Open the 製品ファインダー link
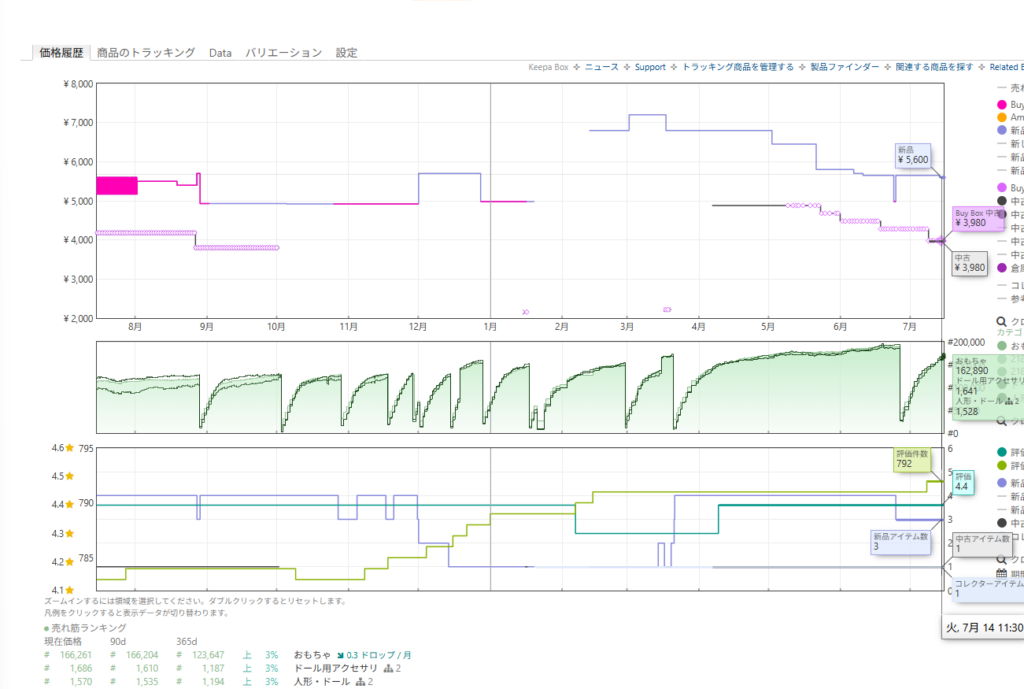Image resolution: width=1024 pixels, height=689 pixels. [x=844, y=67]
